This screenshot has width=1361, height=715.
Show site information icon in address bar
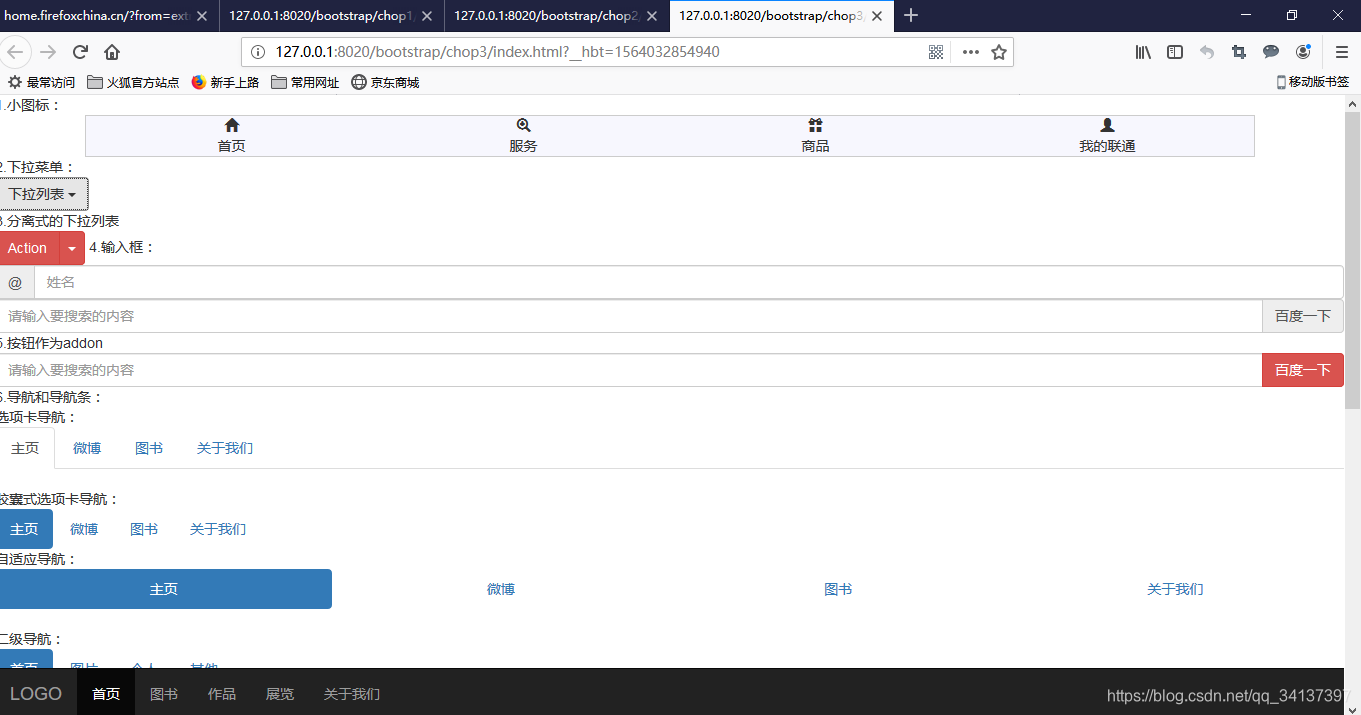(x=258, y=52)
